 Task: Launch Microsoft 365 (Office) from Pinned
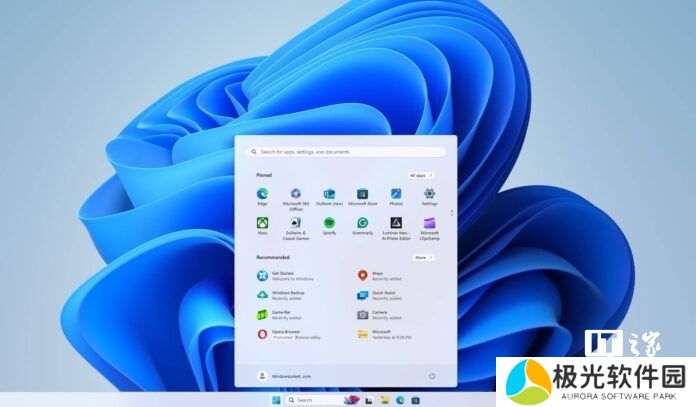pos(295,194)
